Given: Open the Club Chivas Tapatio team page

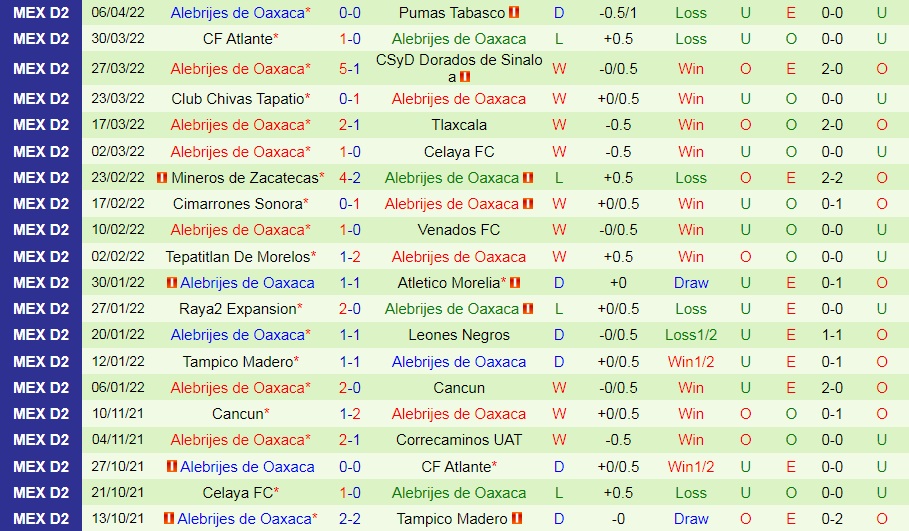Looking at the screenshot, I should 237,99.
